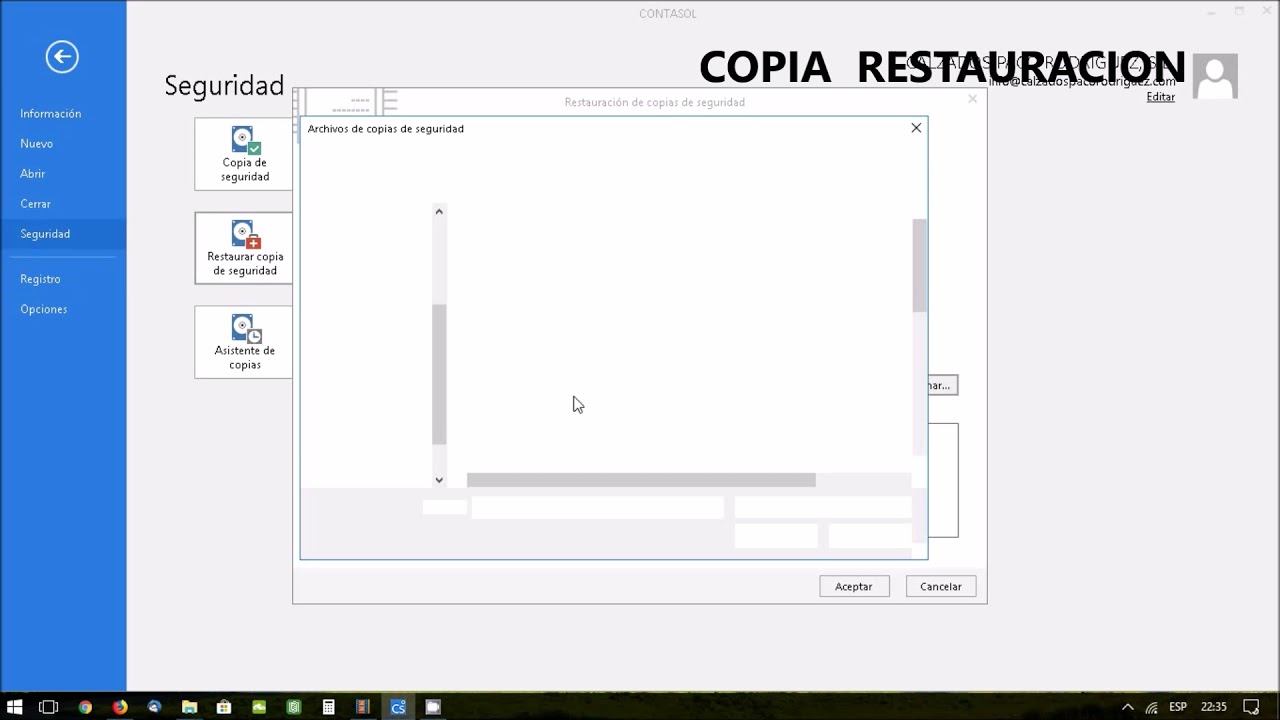Click the Copia de seguridad tile
This screenshot has height=720, width=1280.
tap(244, 154)
